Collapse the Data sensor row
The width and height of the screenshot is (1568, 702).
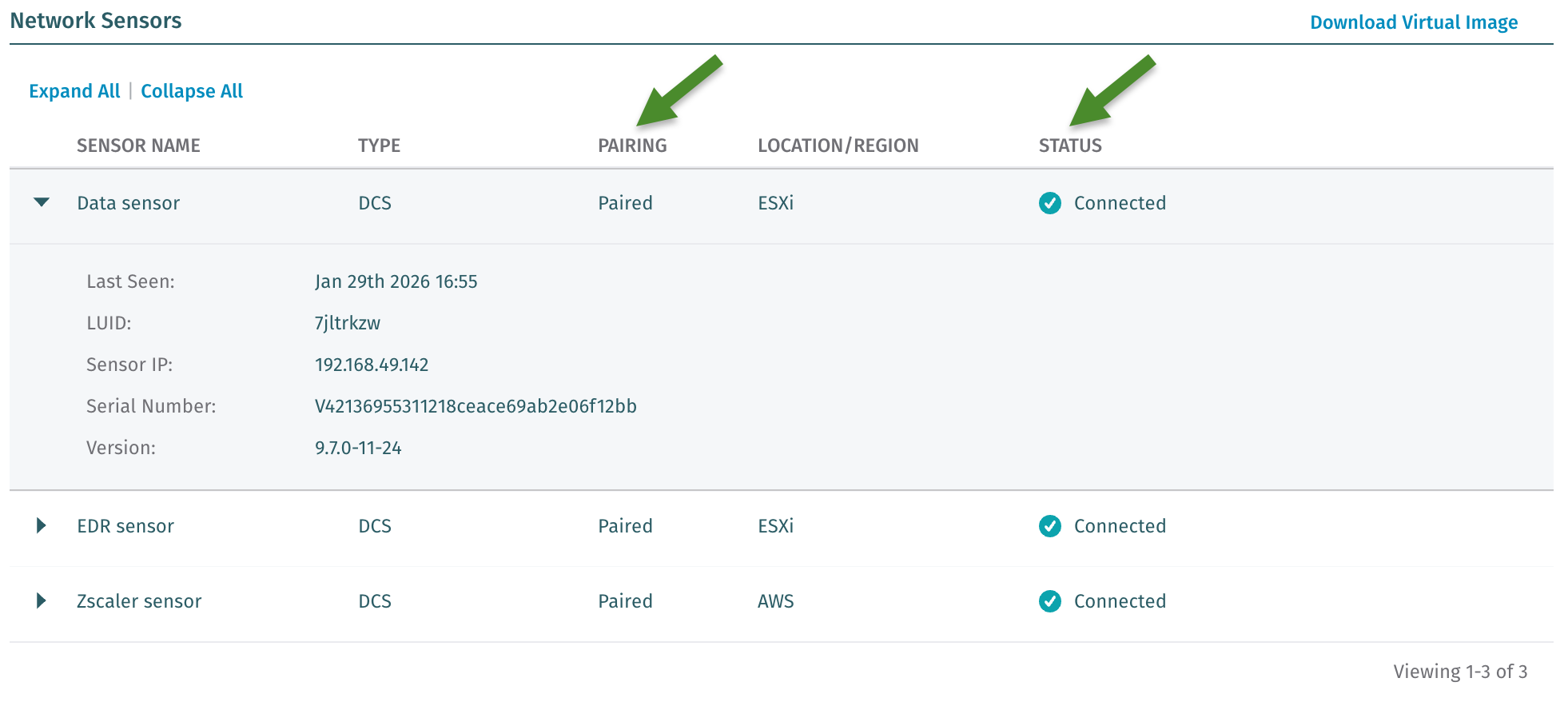click(42, 203)
